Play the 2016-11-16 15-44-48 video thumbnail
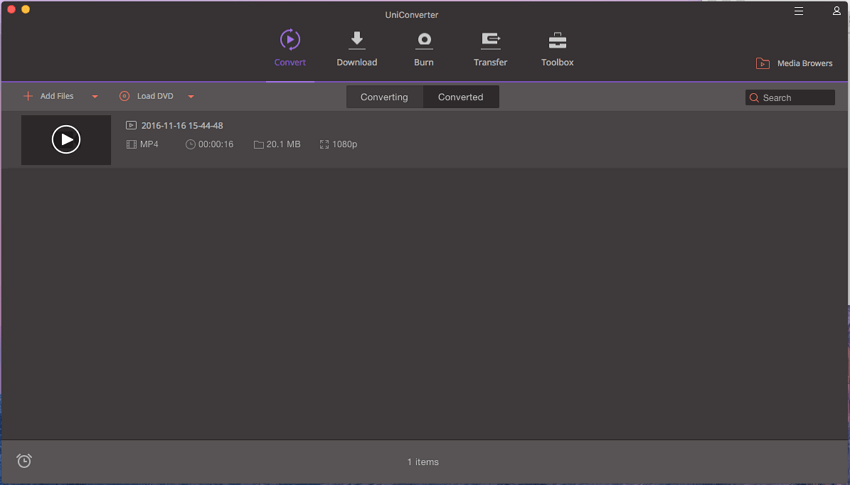The width and height of the screenshot is (850, 485). [x=66, y=140]
